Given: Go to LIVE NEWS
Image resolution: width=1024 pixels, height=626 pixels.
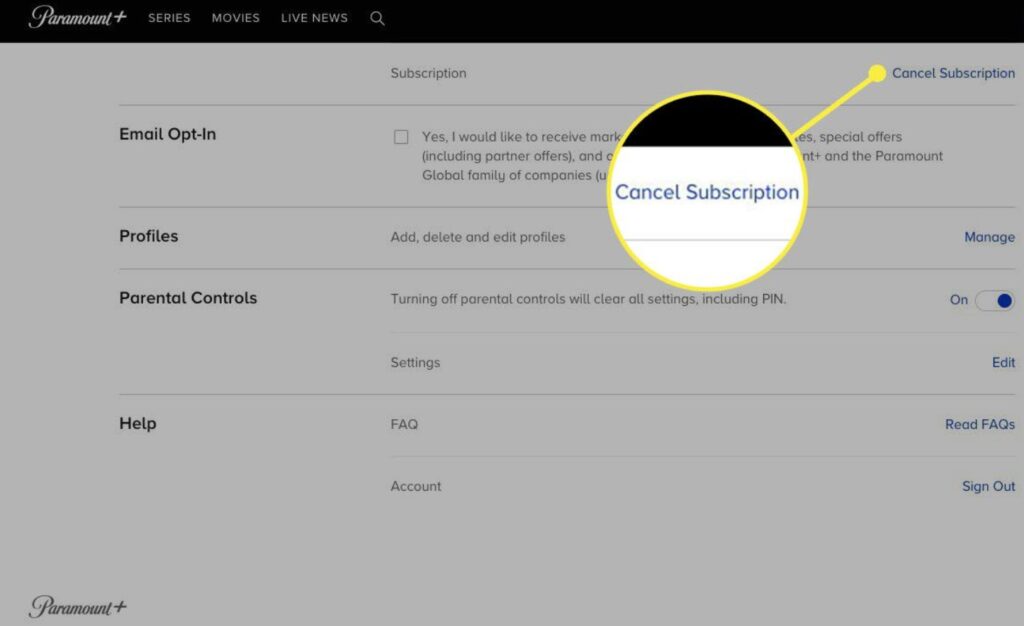Looking at the screenshot, I should pos(314,18).
